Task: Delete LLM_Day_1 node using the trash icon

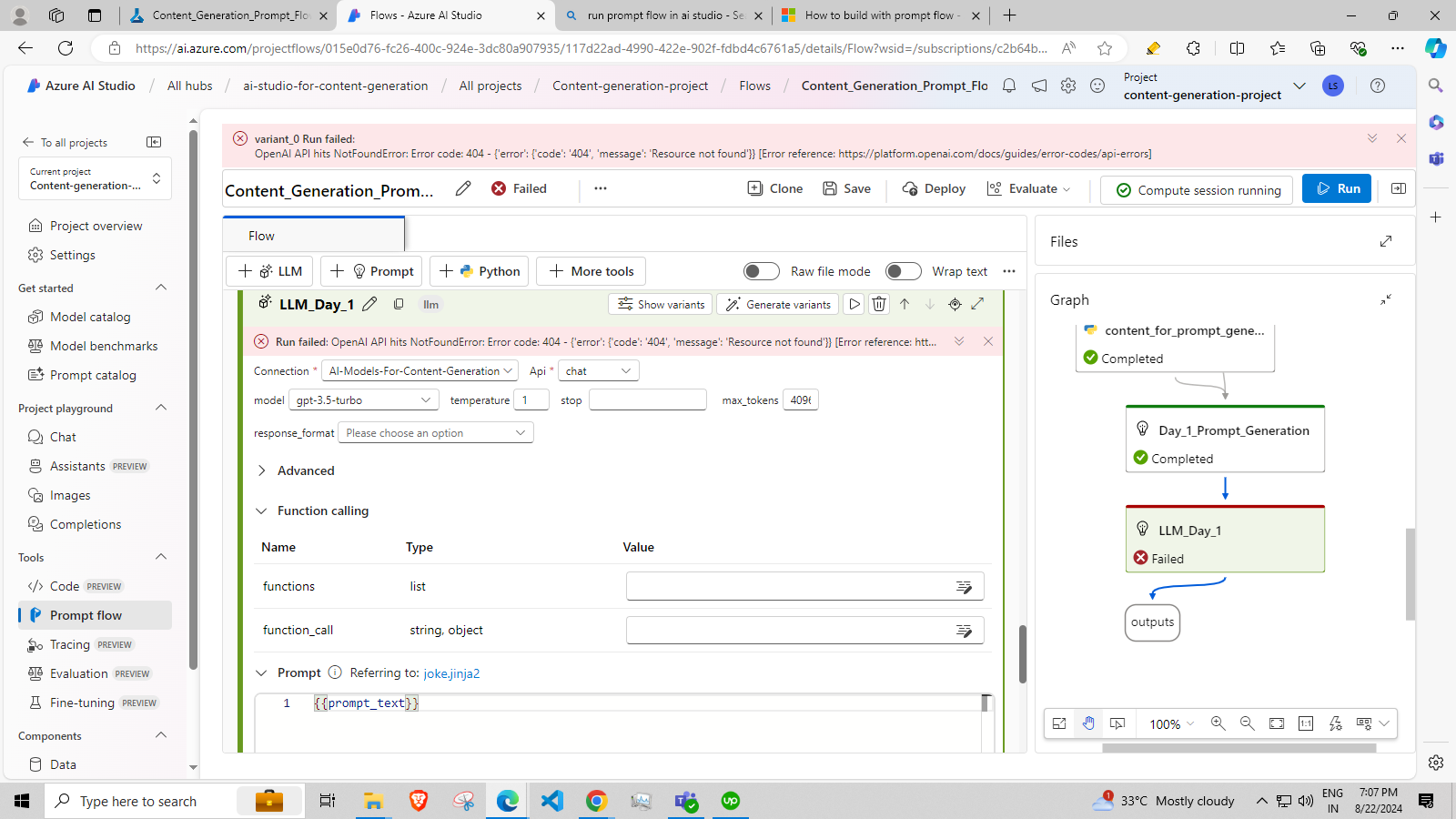Action: 878,304
